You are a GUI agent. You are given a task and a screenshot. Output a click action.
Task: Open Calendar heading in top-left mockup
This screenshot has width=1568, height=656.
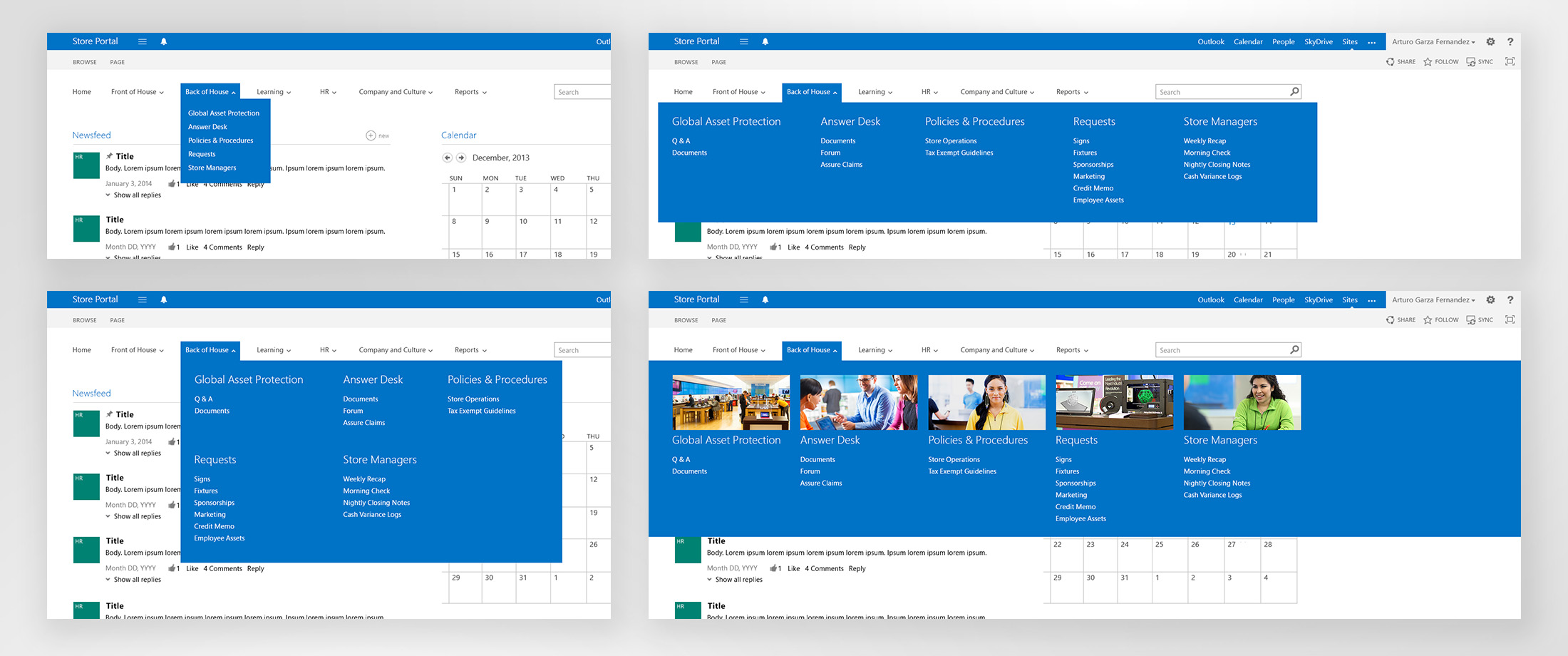pyautogui.click(x=459, y=135)
